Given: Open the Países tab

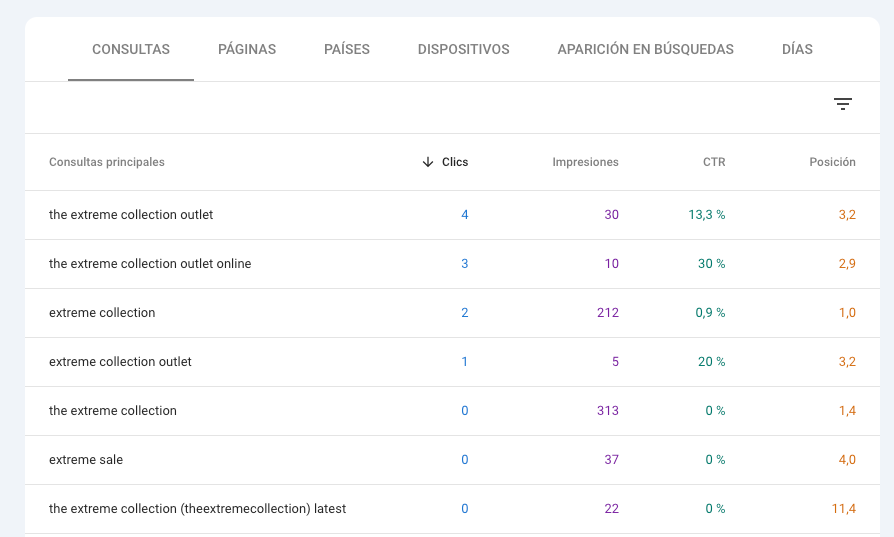Looking at the screenshot, I should [347, 49].
